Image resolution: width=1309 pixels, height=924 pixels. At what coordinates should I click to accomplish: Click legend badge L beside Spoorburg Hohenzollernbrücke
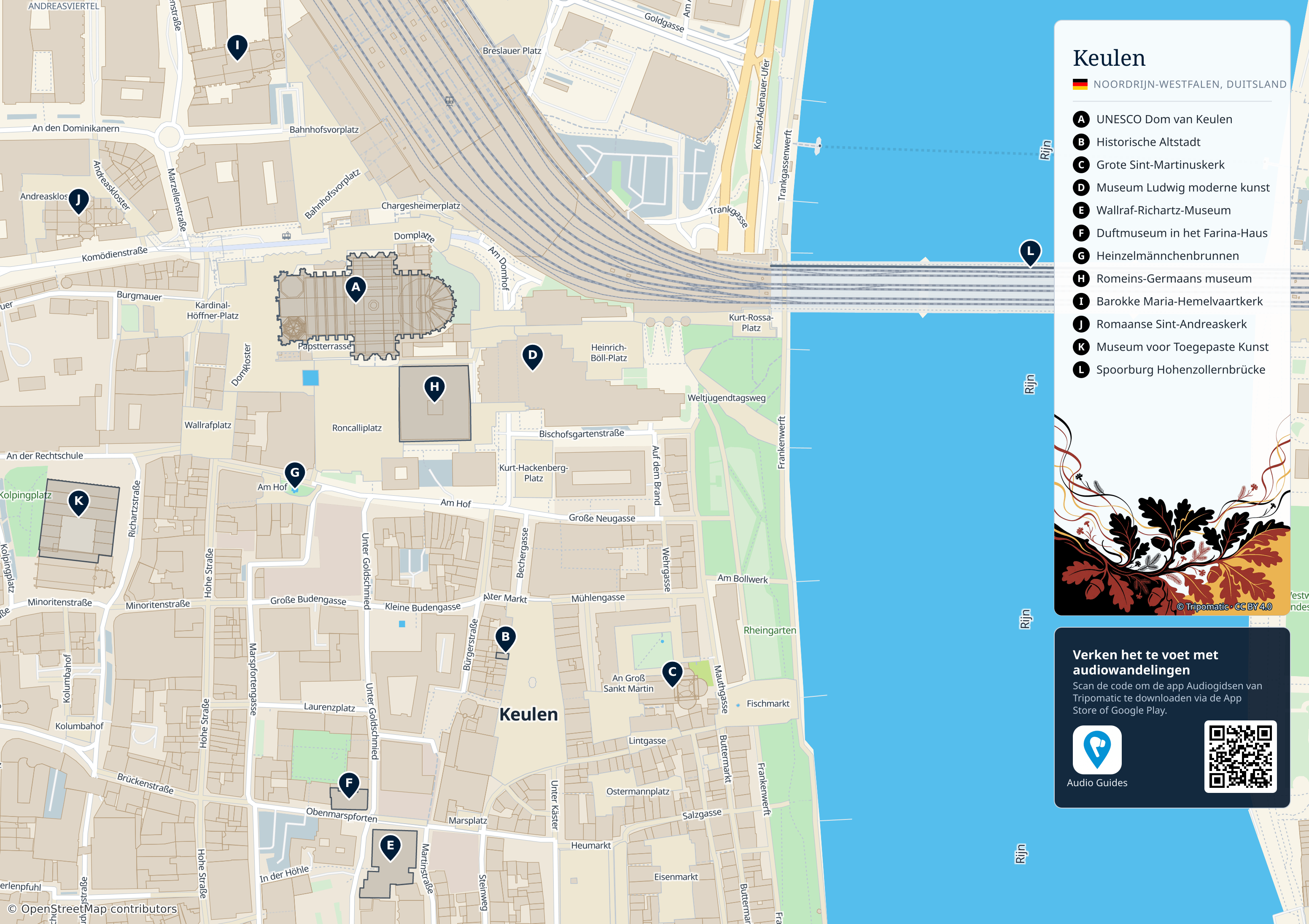coord(1081,370)
